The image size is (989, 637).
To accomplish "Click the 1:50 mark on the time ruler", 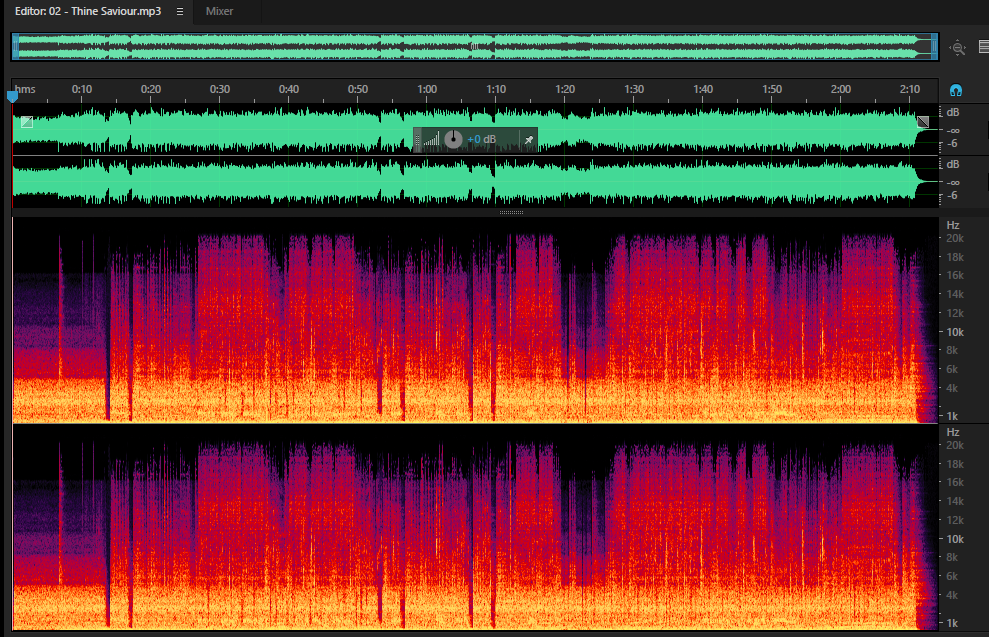I will click(772, 89).
